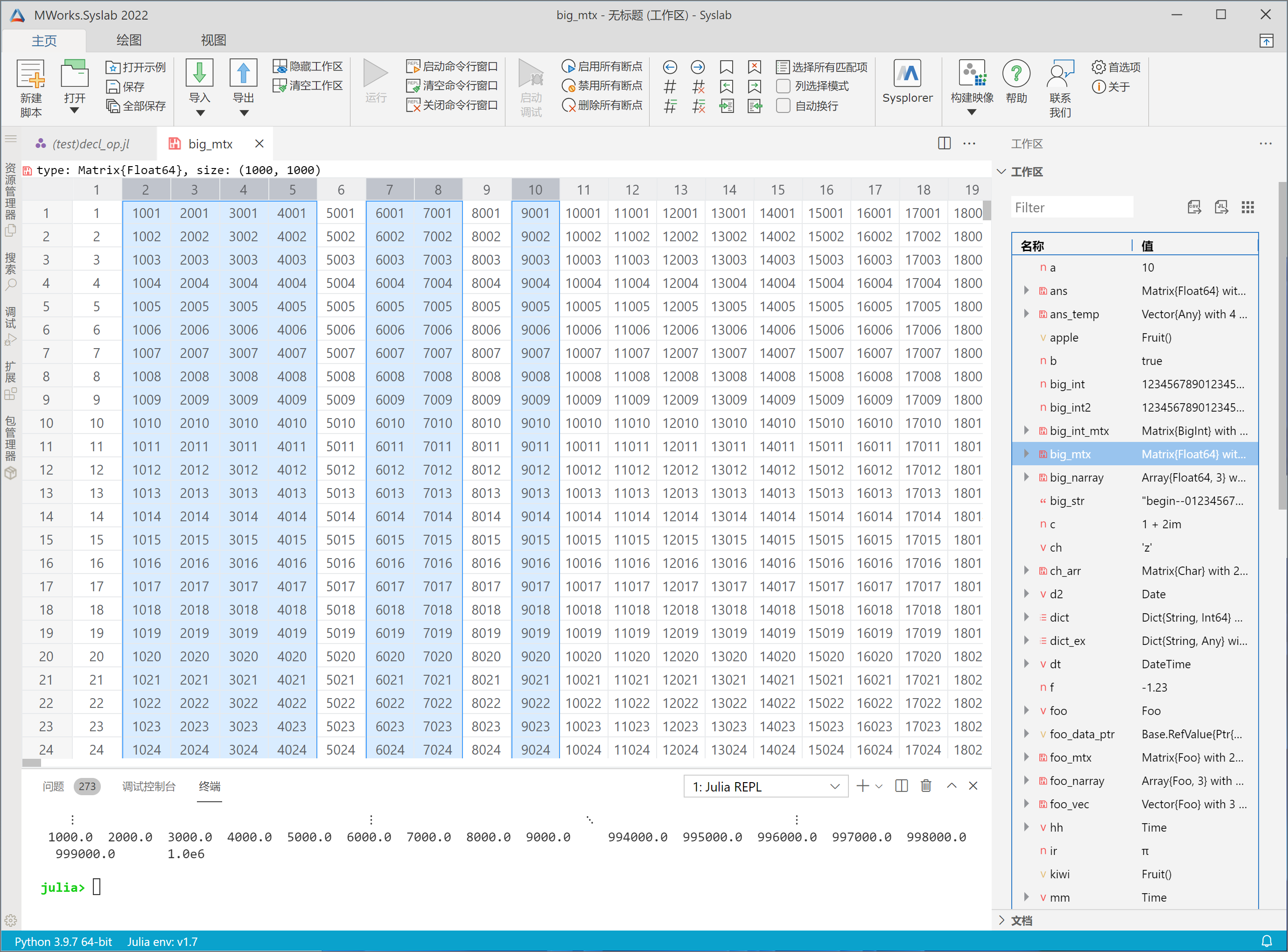Click Enable All Breakpoints button
The image size is (1288, 952).
click(602, 66)
